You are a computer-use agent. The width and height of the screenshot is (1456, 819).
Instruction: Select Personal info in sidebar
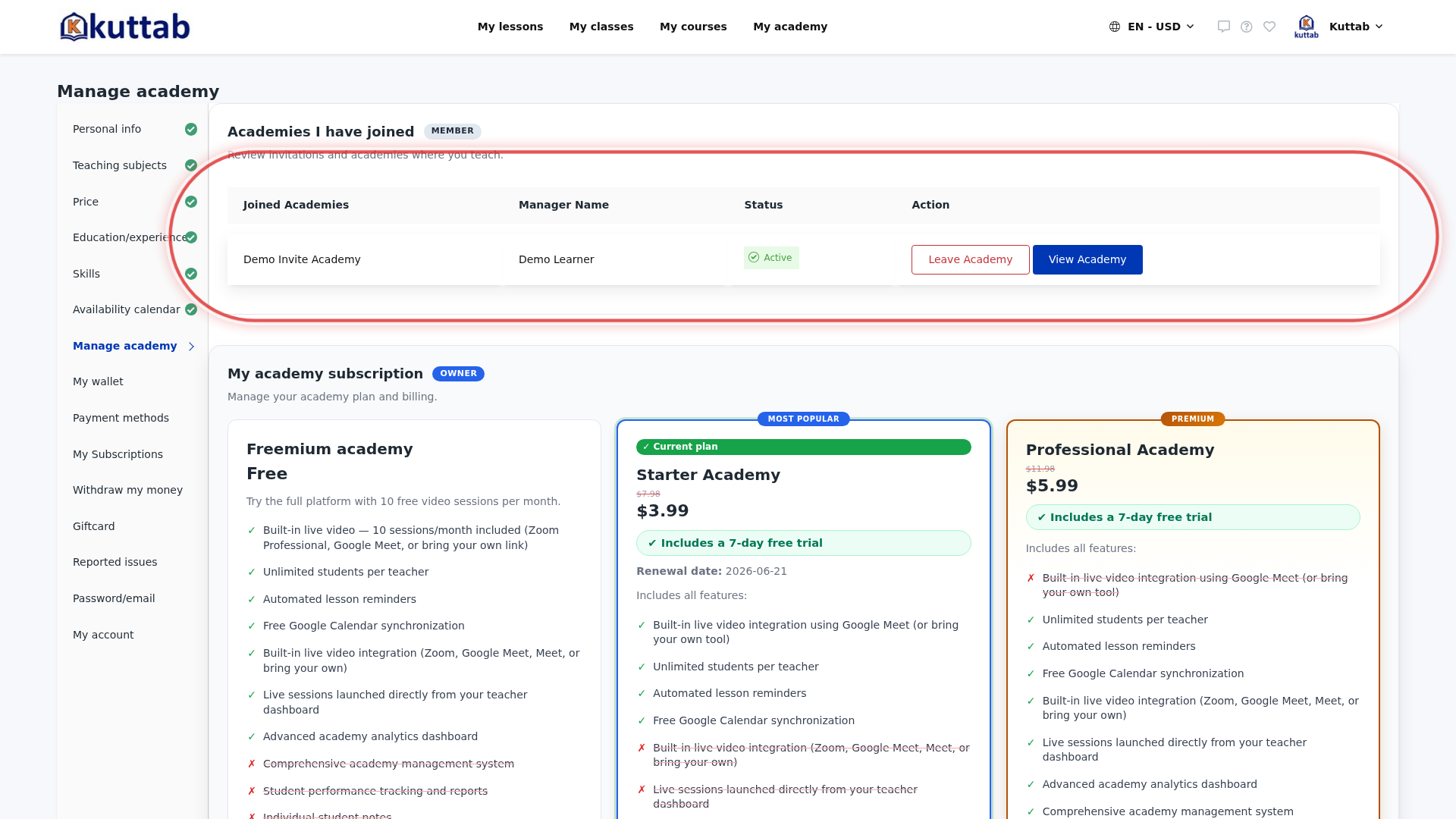coord(107,129)
